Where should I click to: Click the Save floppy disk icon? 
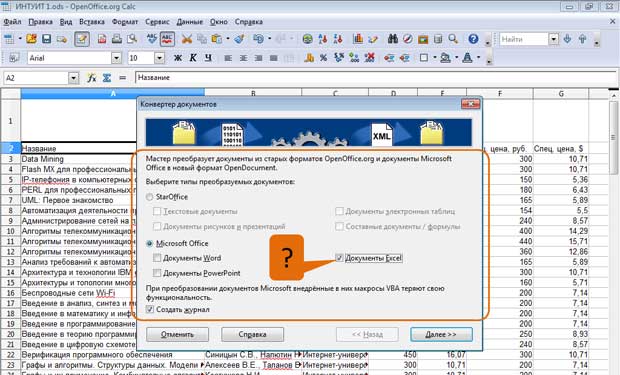pos(47,39)
